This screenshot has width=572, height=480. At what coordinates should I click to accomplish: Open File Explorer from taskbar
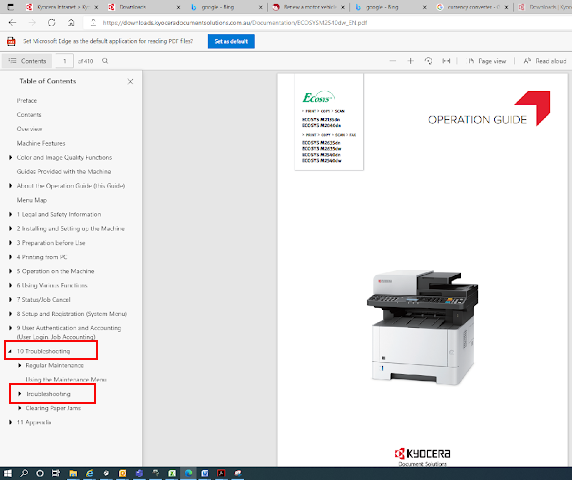pos(73,473)
